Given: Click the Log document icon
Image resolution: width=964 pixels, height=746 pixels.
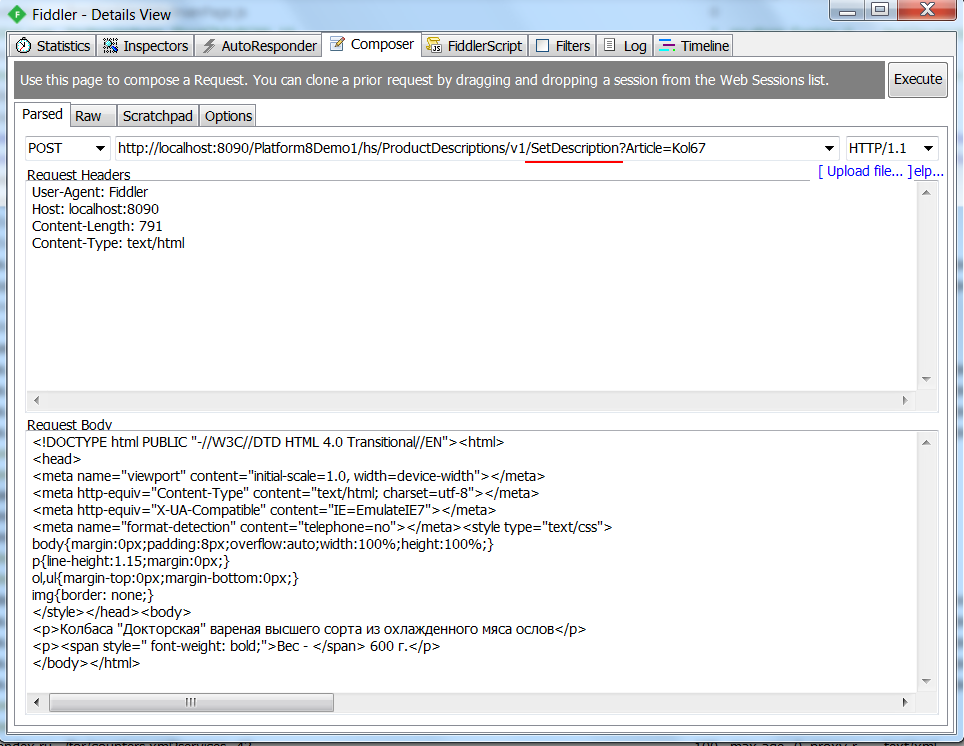Looking at the screenshot, I should click(610, 46).
